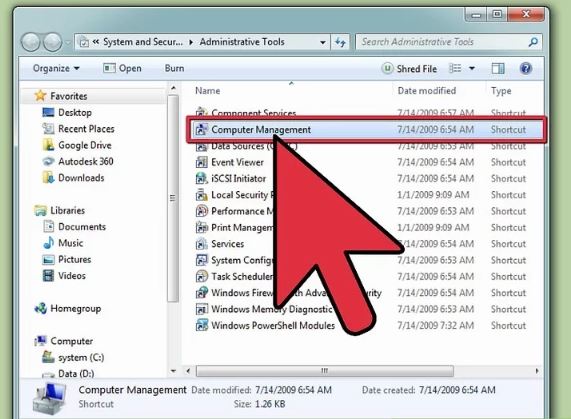The width and height of the screenshot is (571, 419).
Task: Select Homegroup in the navigation pane
Action: 75,308
